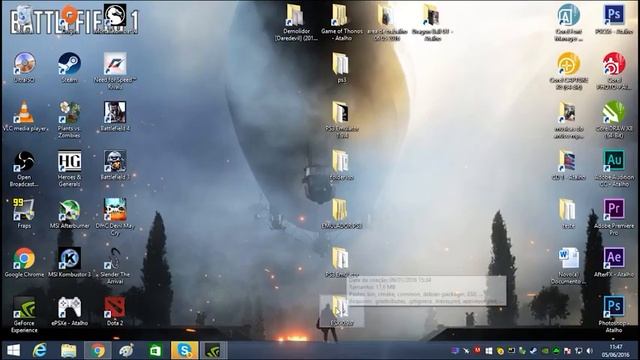Launch AfterFX - Atalho shortcut
The image size is (640, 360).
(x=614, y=262)
